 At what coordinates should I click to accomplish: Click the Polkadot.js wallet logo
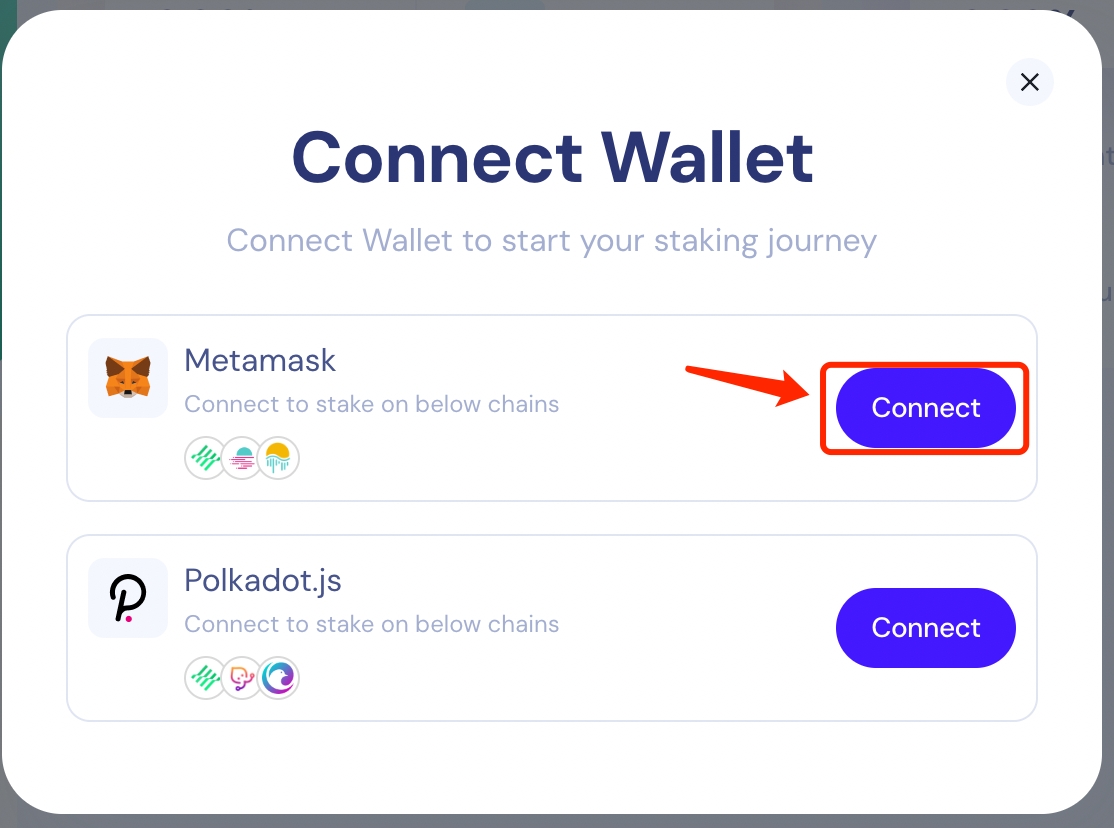click(x=128, y=598)
